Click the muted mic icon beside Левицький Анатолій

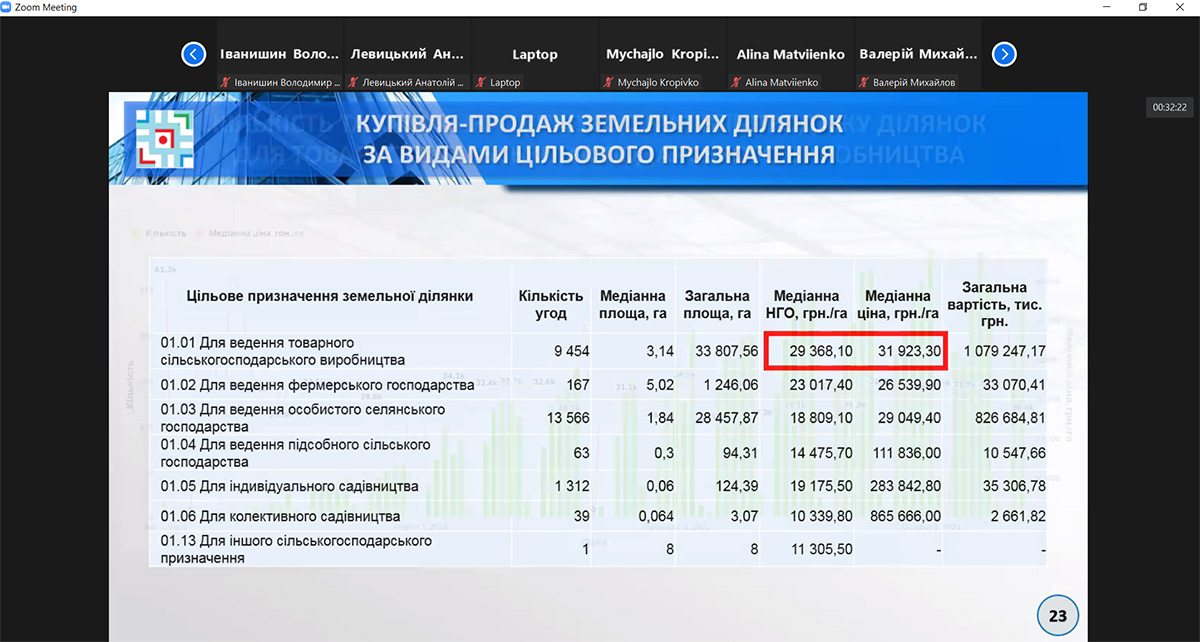(353, 83)
